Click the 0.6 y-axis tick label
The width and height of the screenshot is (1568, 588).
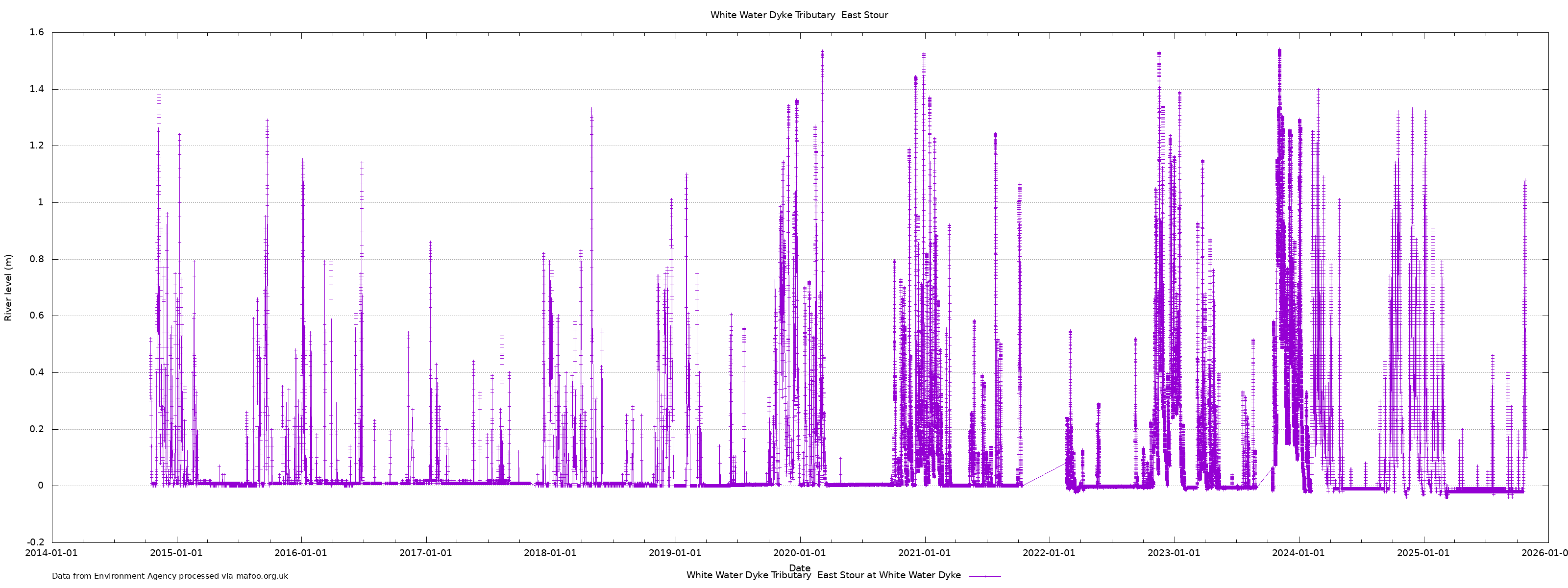pos(37,316)
